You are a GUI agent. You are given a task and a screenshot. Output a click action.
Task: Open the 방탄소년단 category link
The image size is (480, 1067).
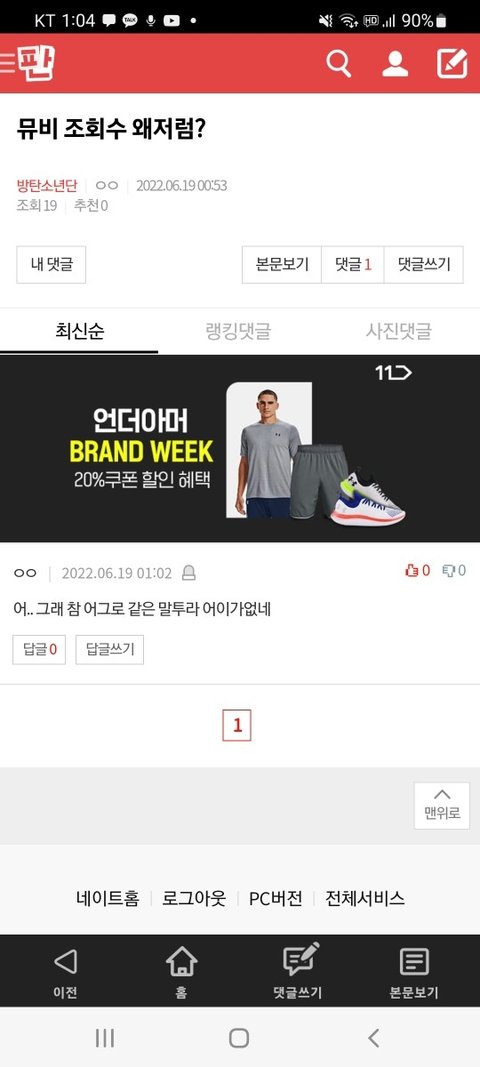[47, 185]
